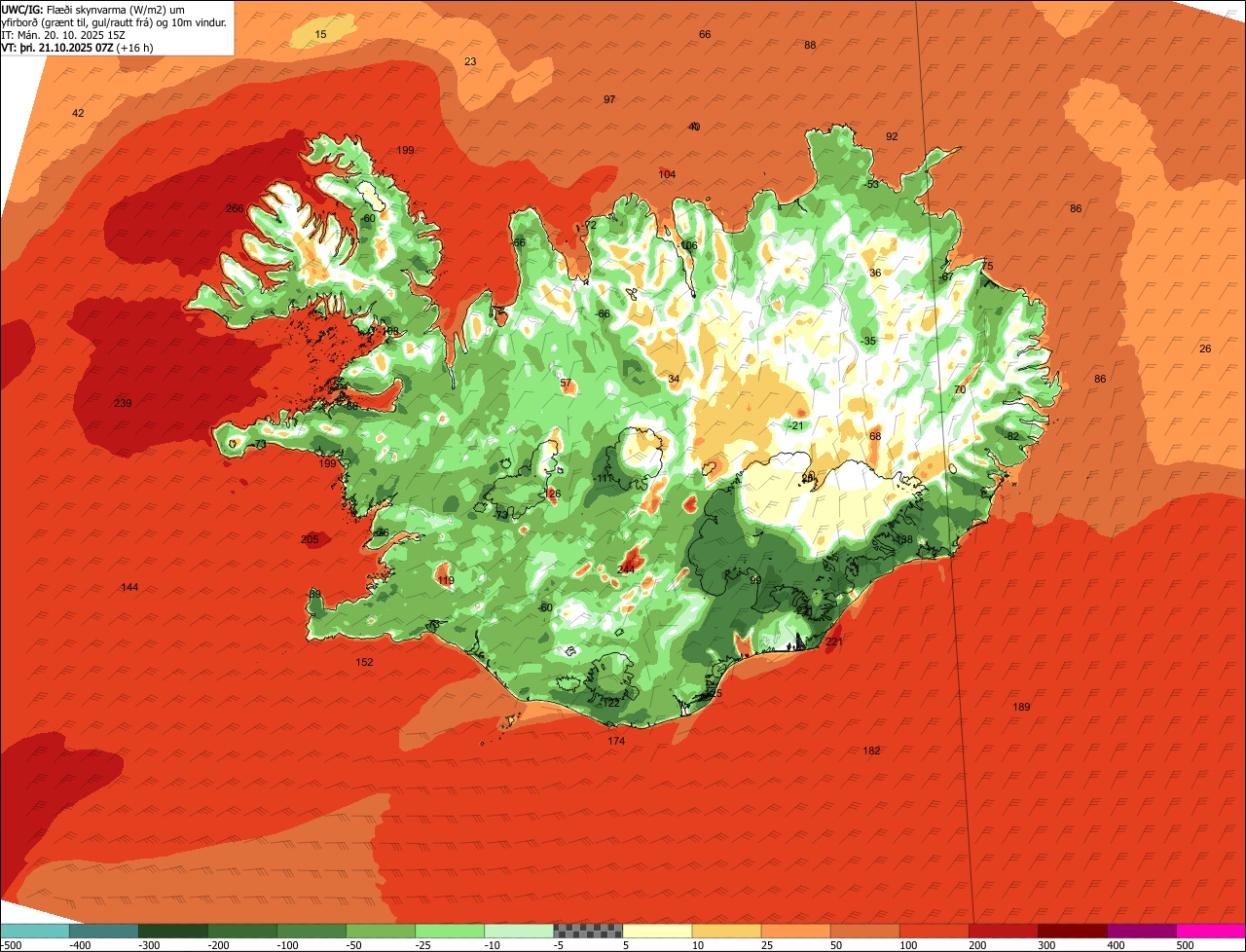Click the flux value 88 near the top

(810, 45)
